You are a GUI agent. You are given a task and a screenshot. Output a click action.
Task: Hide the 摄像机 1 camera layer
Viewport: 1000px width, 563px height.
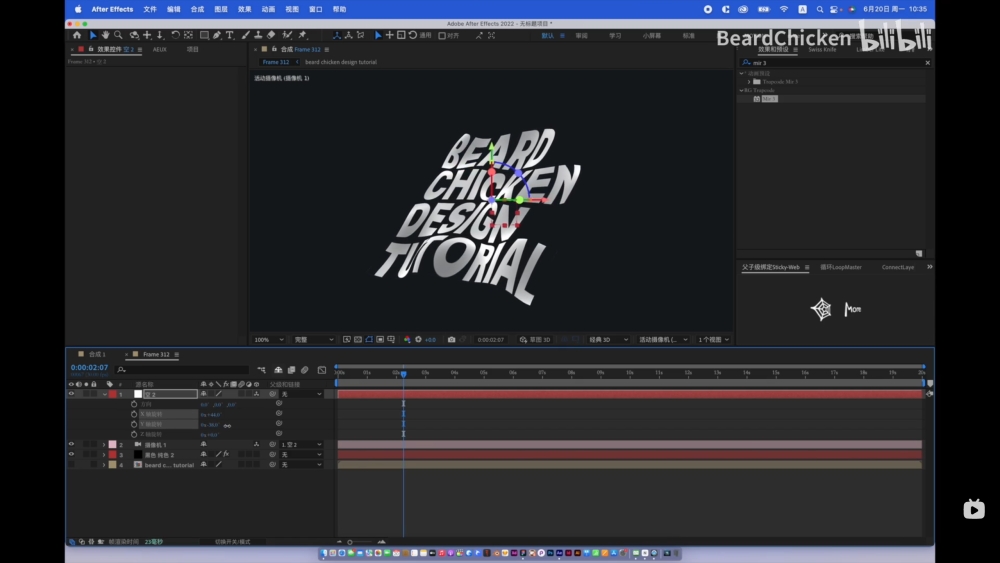(71, 444)
